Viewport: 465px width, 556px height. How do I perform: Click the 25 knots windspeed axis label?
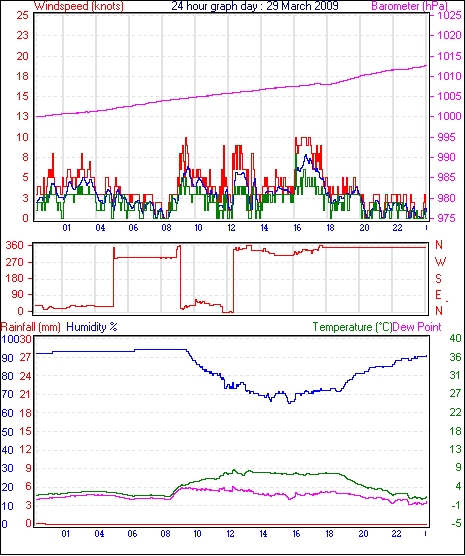coord(22,16)
